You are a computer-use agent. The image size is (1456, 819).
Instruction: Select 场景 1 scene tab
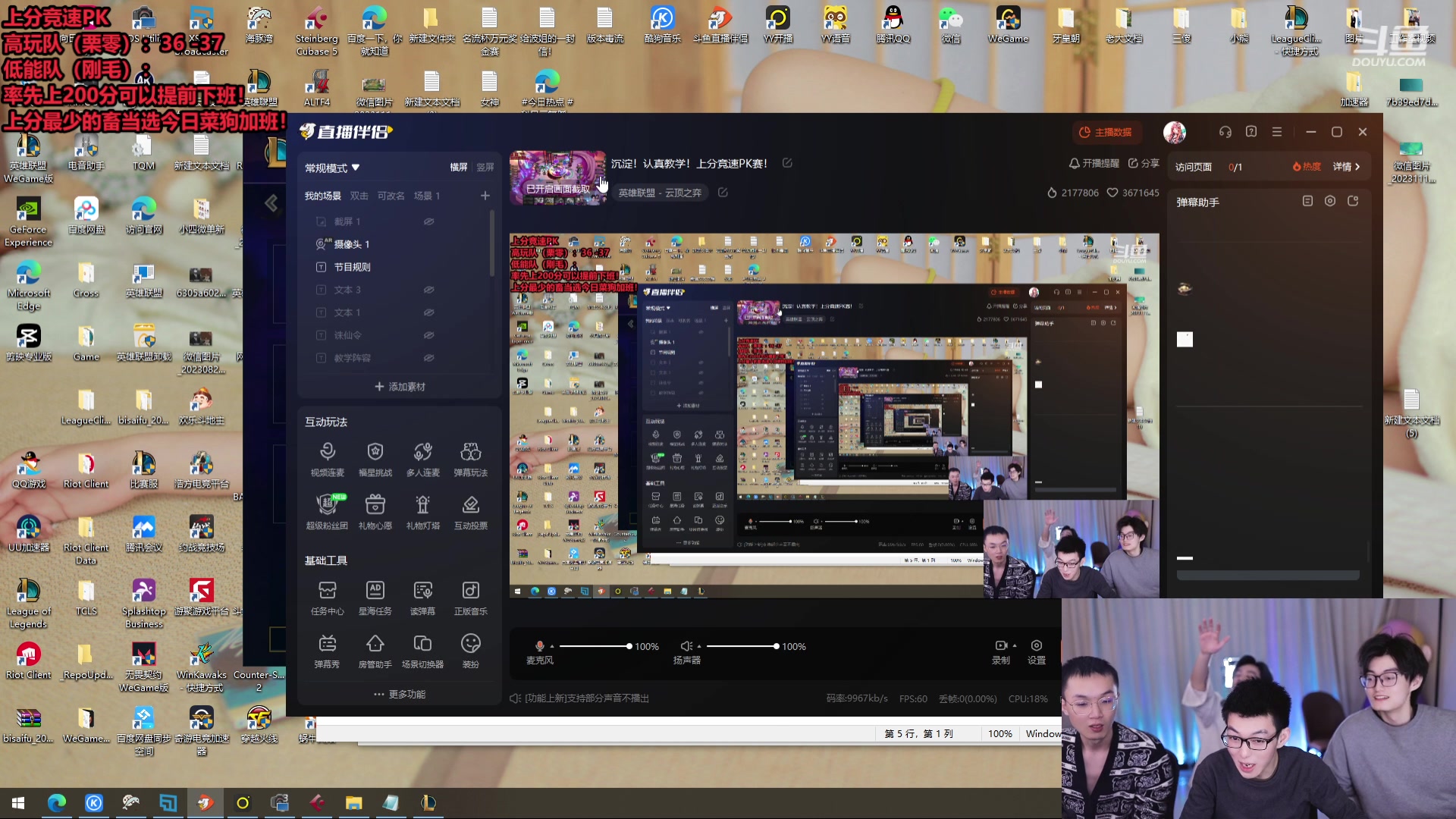pyautogui.click(x=426, y=196)
